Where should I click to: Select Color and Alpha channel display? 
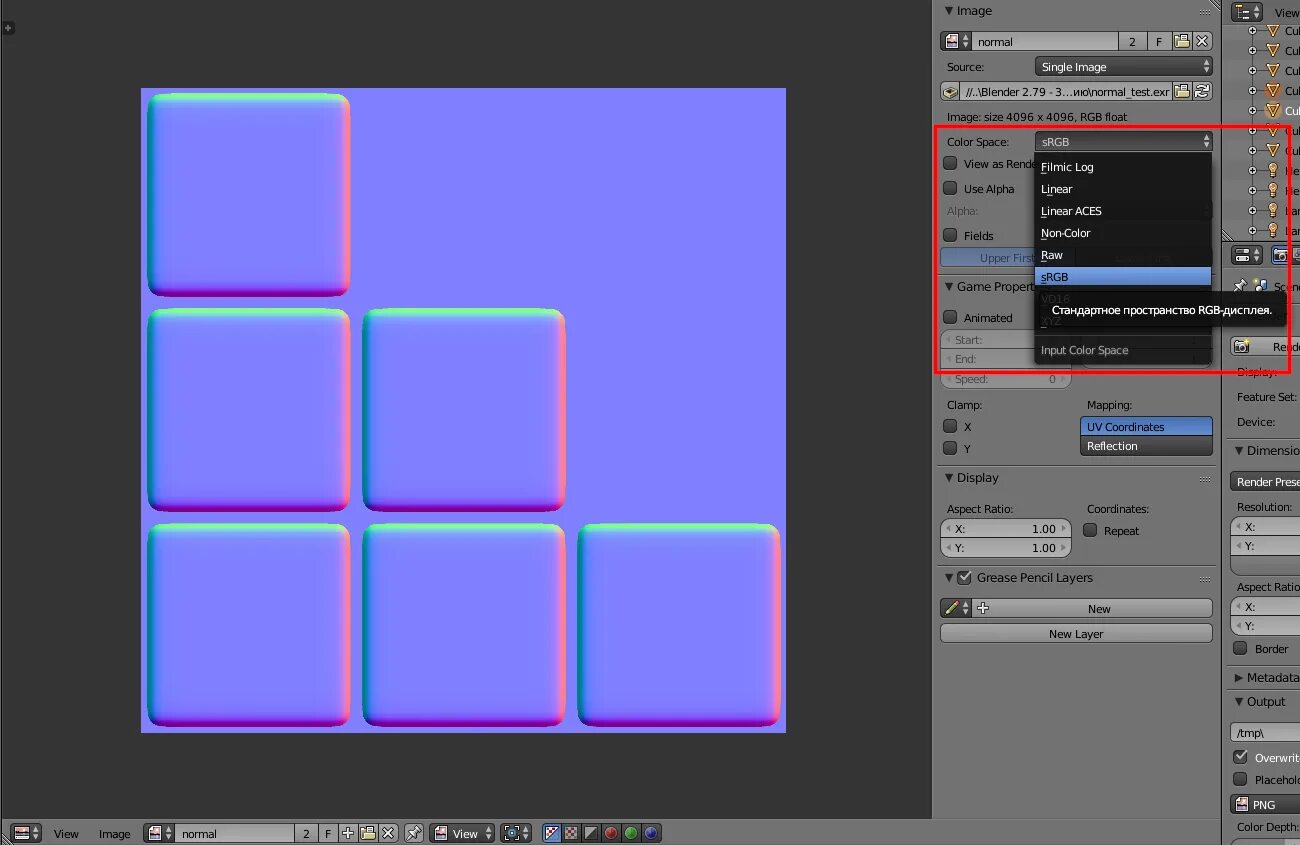(x=552, y=833)
